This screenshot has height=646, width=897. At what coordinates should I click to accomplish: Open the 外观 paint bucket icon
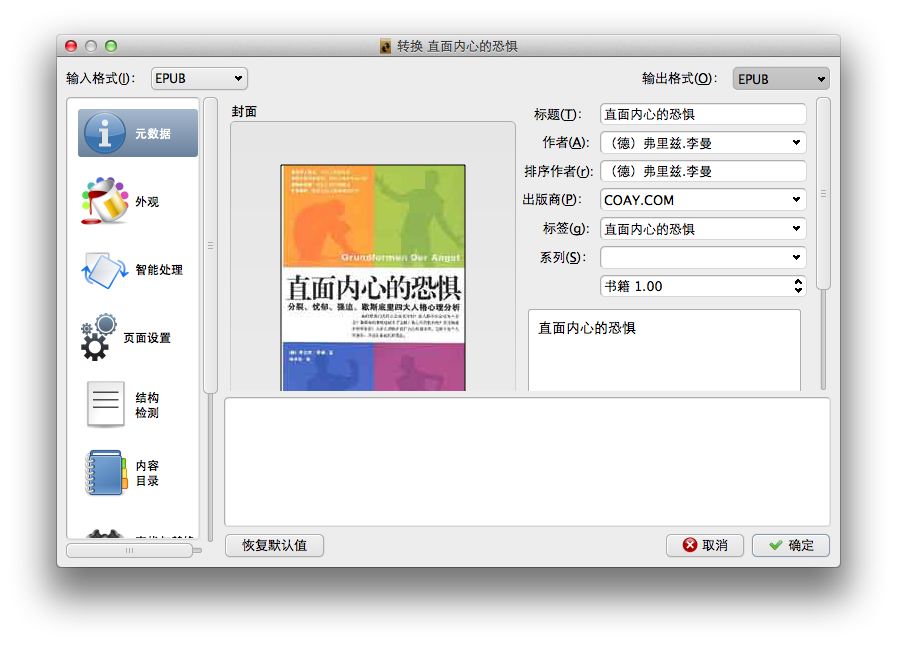click(x=105, y=201)
